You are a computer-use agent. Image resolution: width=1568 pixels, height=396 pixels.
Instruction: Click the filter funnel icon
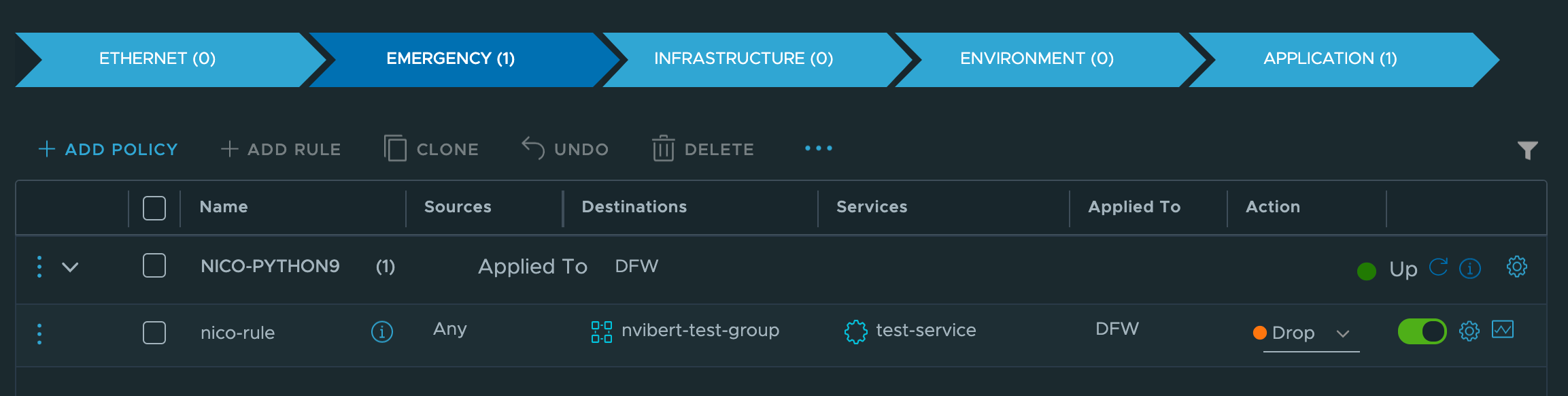click(1527, 150)
